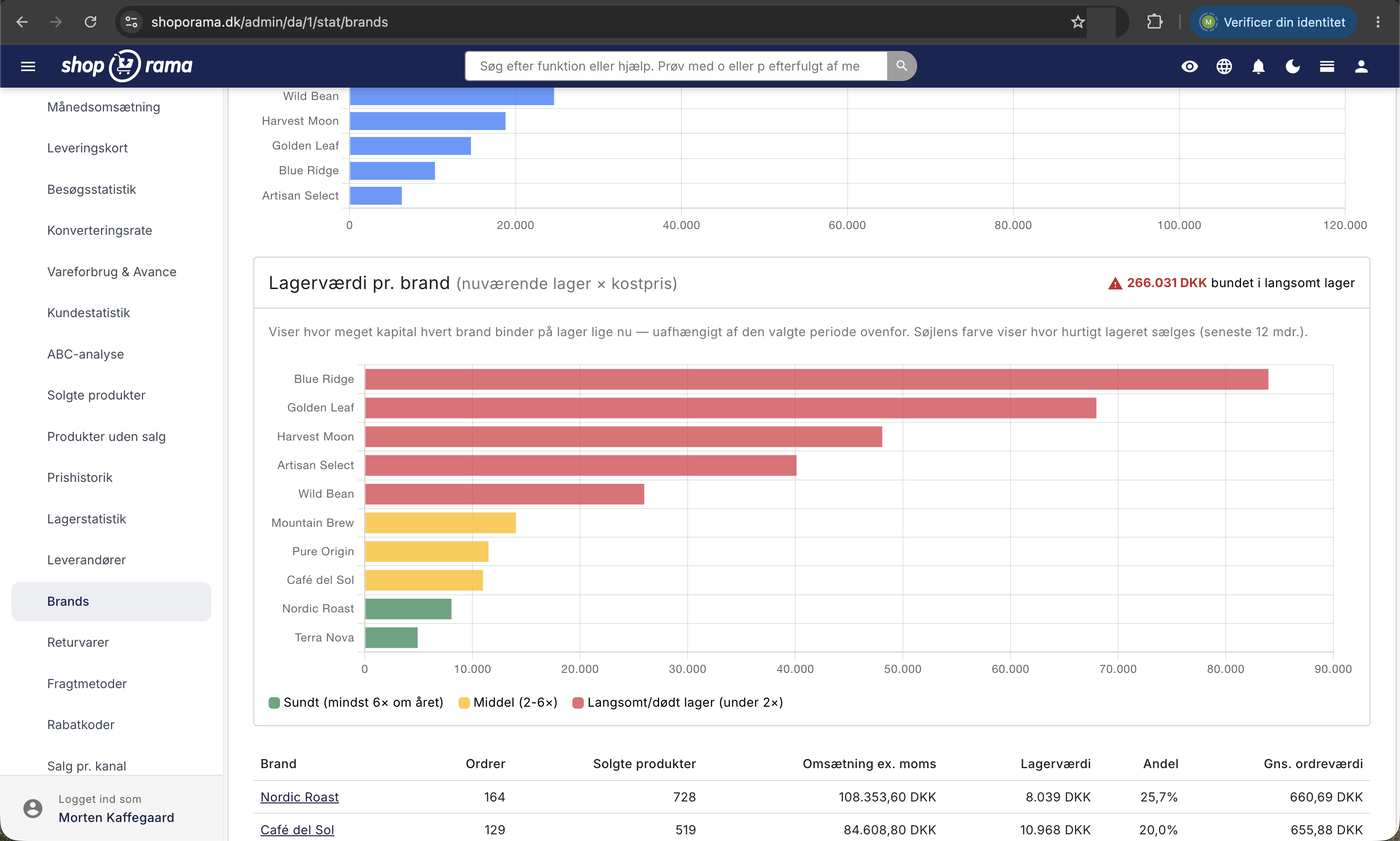
Task: Open the hamburger navigation menu
Action: pos(28,66)
